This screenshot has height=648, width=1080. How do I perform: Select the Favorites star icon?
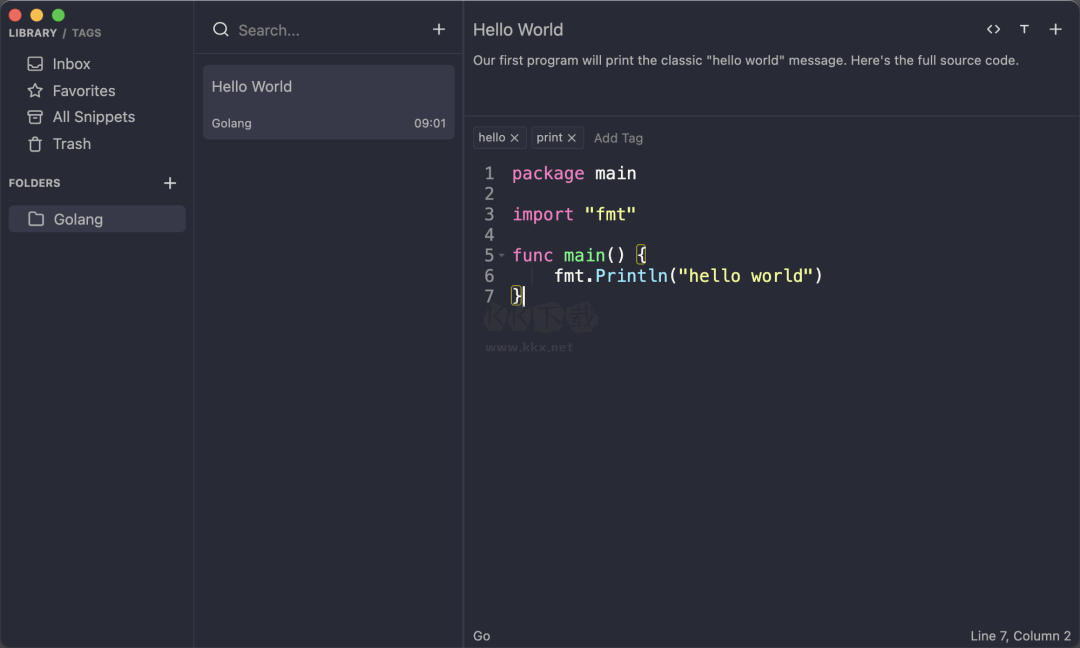pos(34,90)
